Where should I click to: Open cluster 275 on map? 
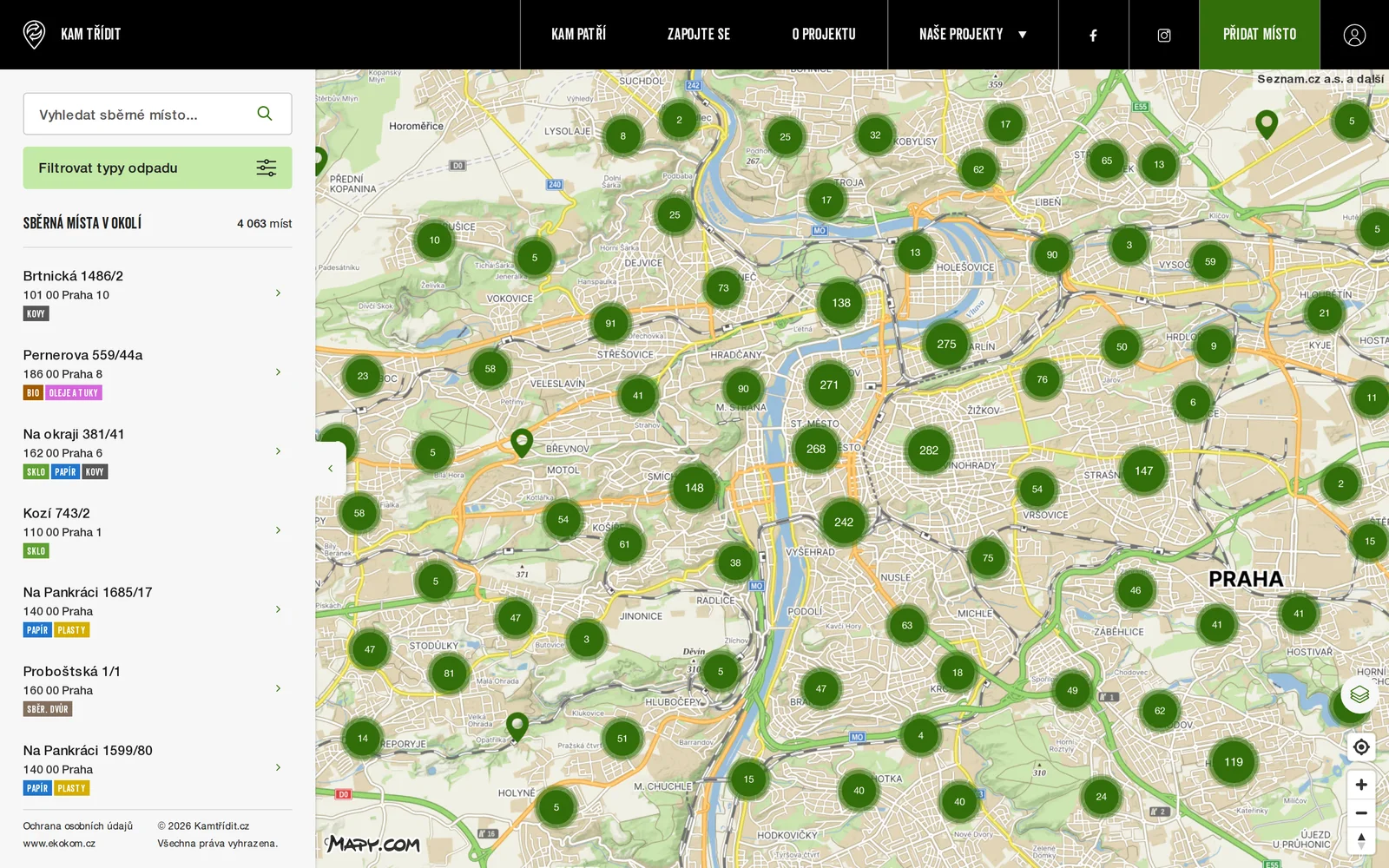(x=946, y=345)
